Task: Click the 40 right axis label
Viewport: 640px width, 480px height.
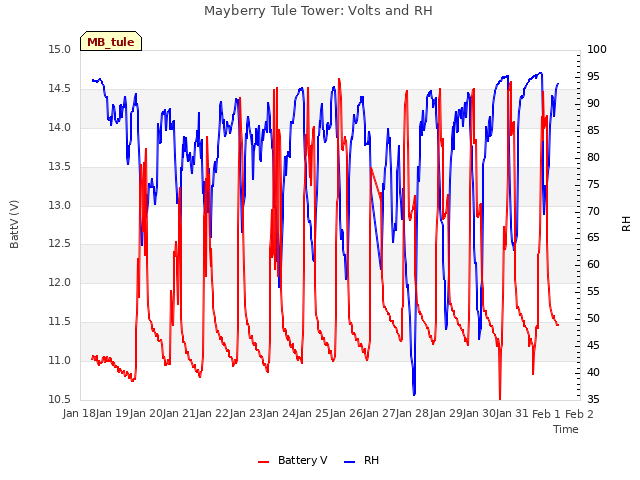Action: pyautogui.click(x=593, y=372)
